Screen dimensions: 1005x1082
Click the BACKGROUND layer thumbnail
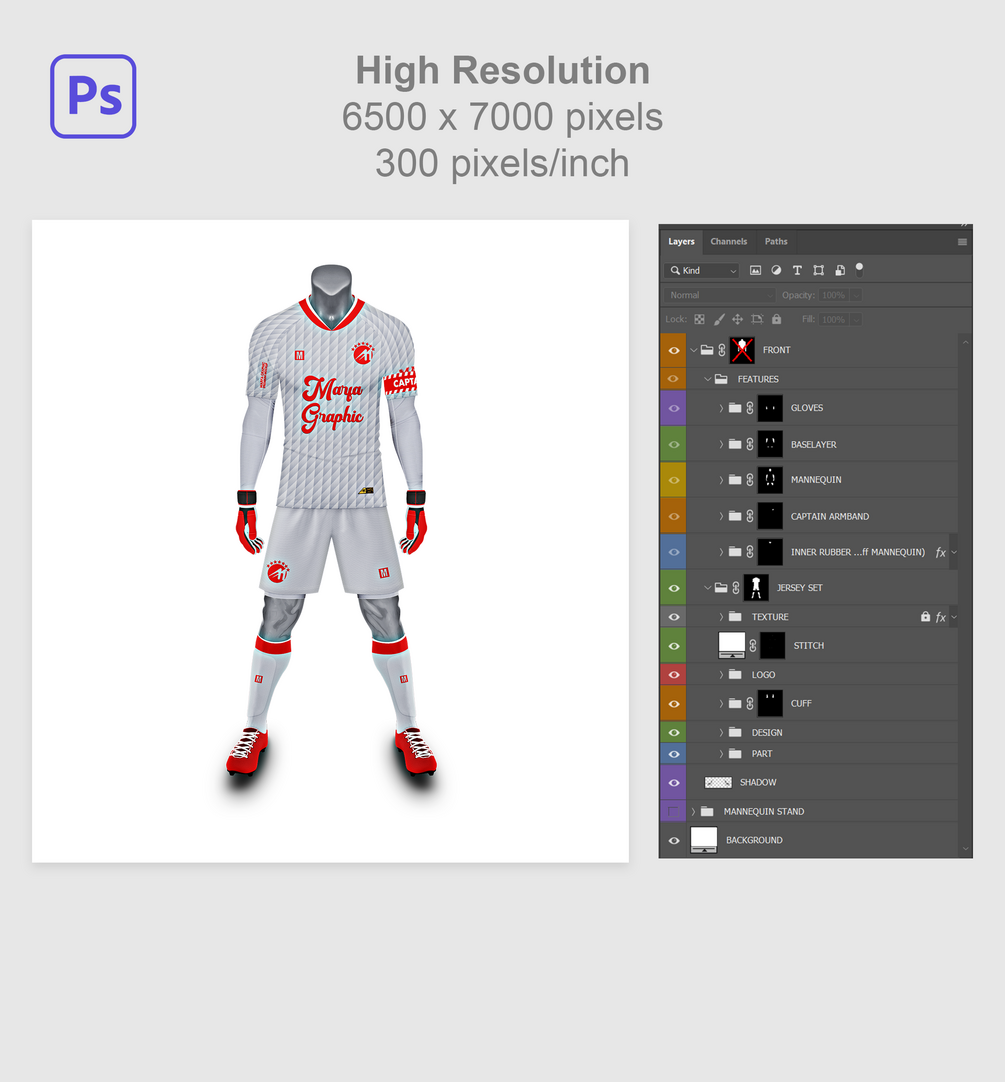coord(704,840)
